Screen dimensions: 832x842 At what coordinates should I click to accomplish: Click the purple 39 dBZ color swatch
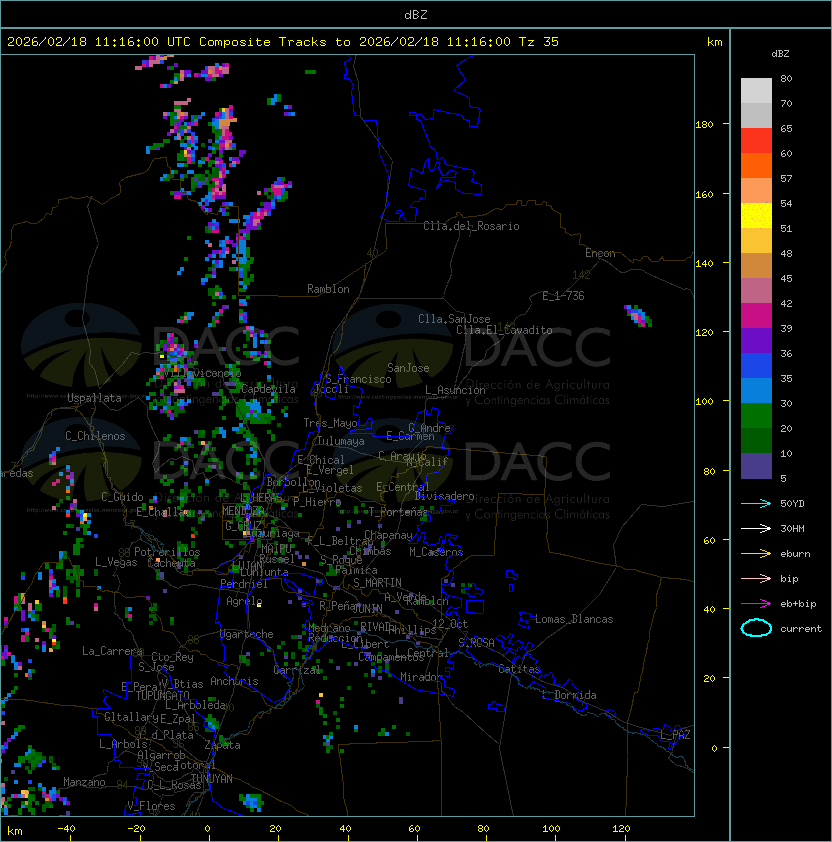[756, 340]
